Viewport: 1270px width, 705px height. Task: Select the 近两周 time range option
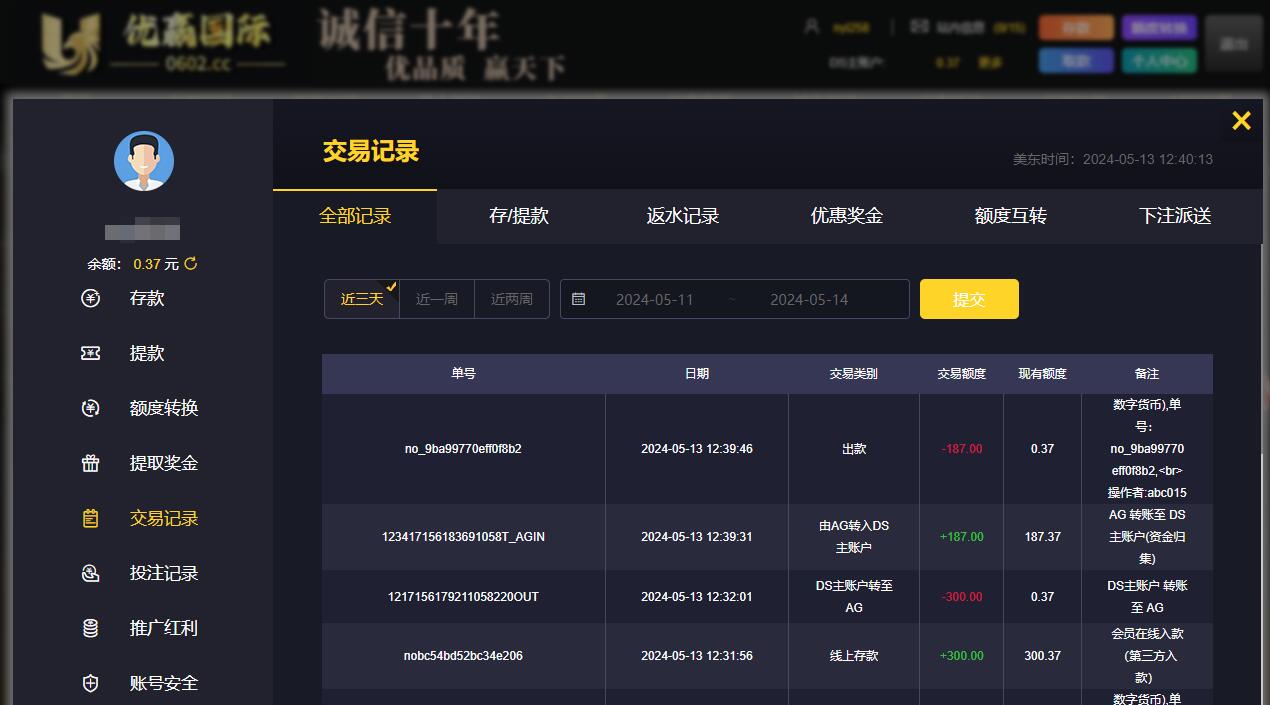click(x=511, y=299)
